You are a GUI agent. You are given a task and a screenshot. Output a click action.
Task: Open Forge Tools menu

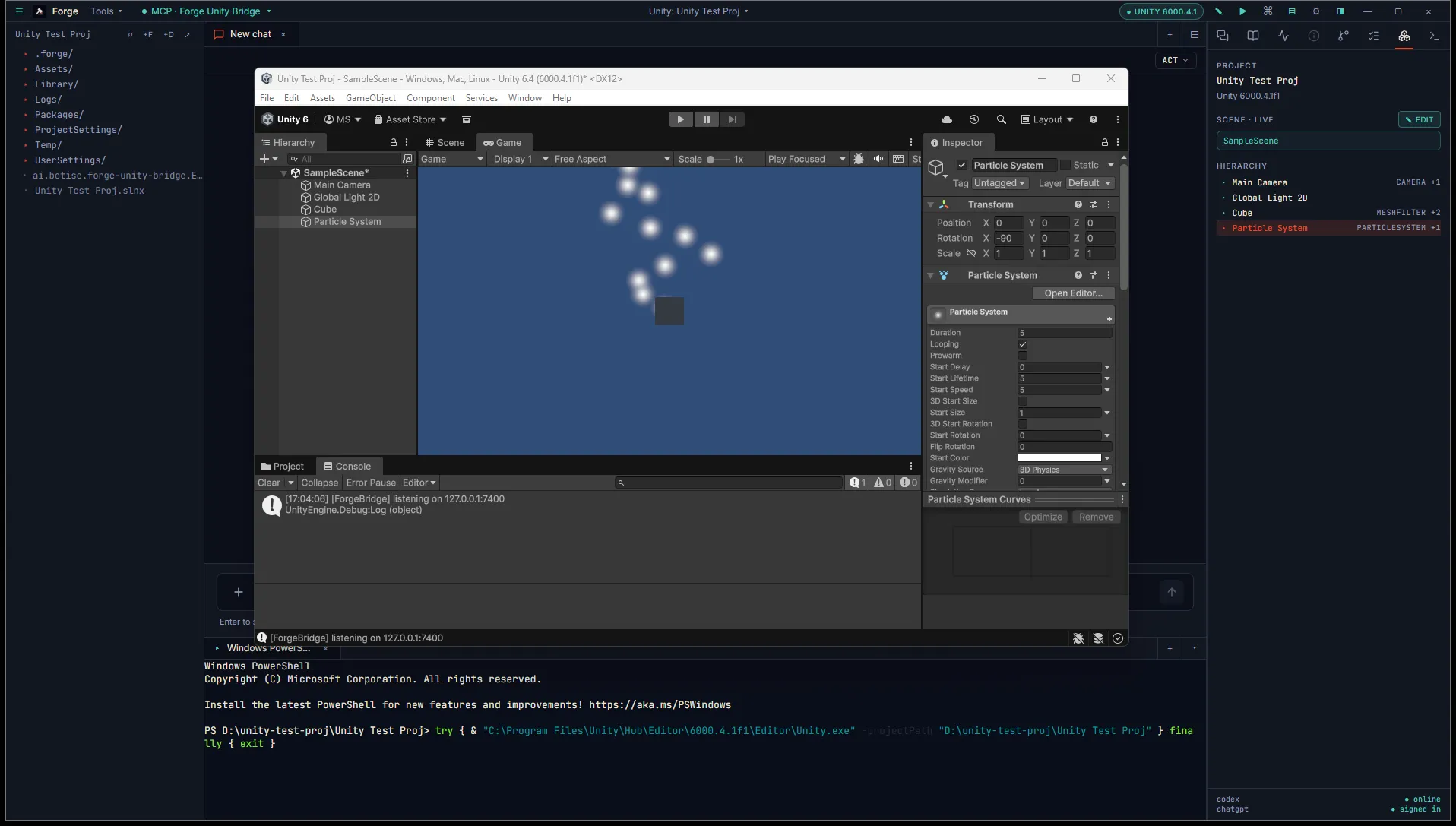pyautogui.click(x=106, y=11)
